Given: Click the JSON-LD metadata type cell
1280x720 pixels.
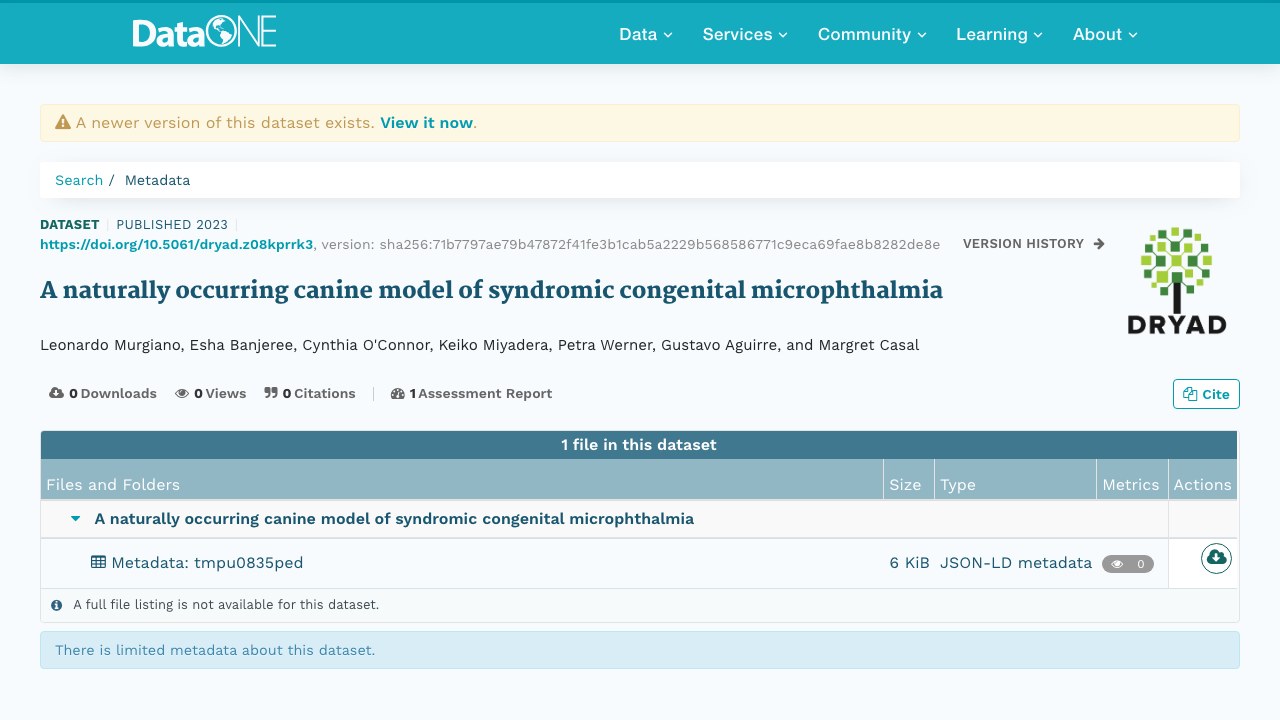Looking at the screenshot, I should (1016, 563).
